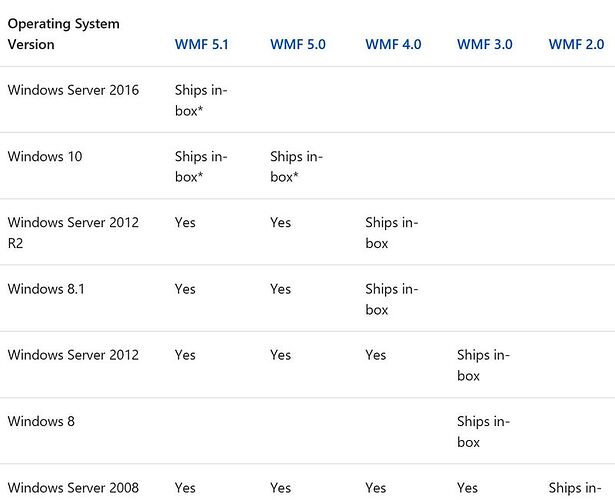The image size is (615, 500).
Task: Open the WMF 4.0 header link
Action: coord(393,44)
